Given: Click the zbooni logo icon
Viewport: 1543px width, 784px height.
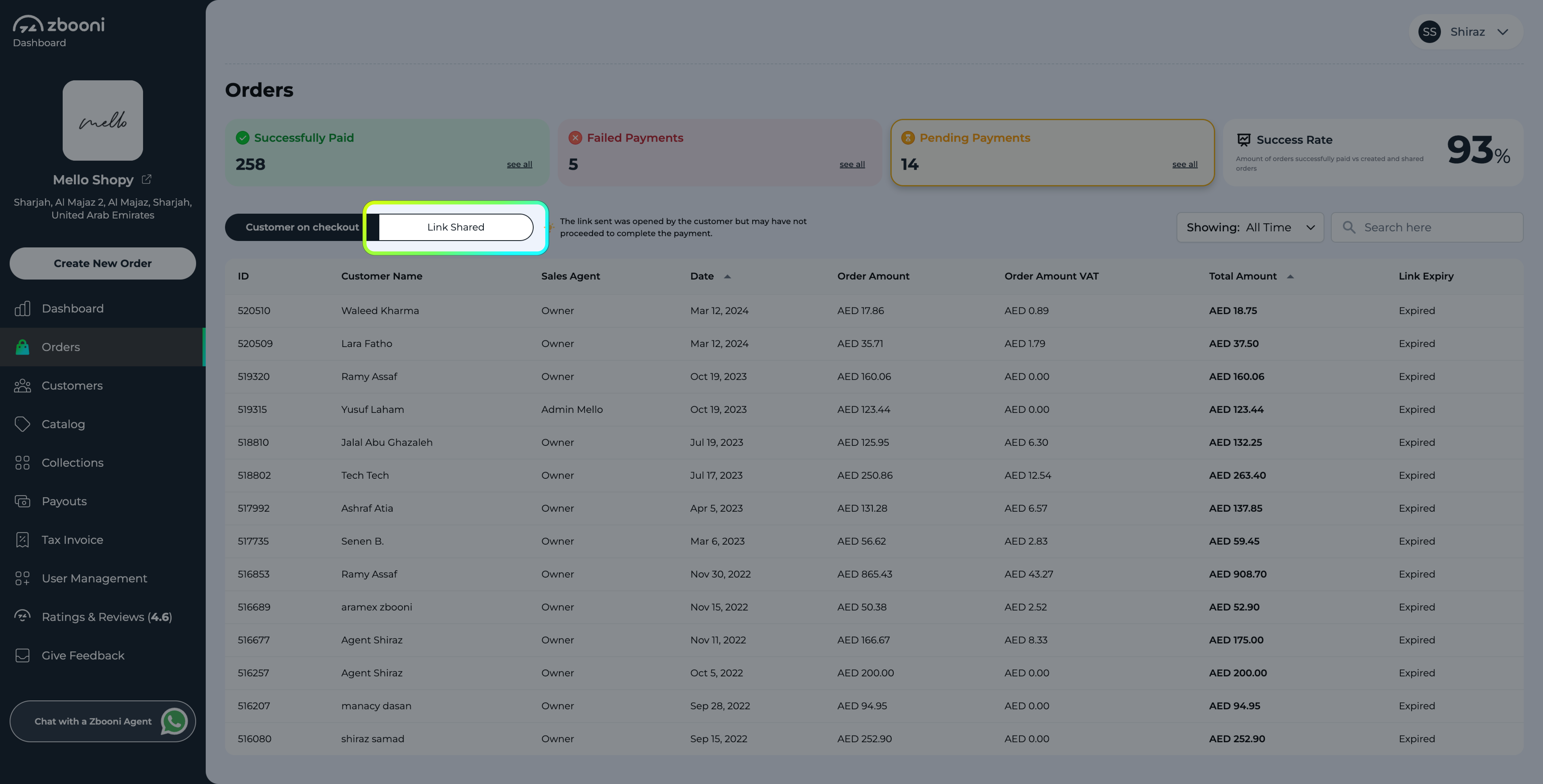Looking at the screenshot, I should (28, 24).
